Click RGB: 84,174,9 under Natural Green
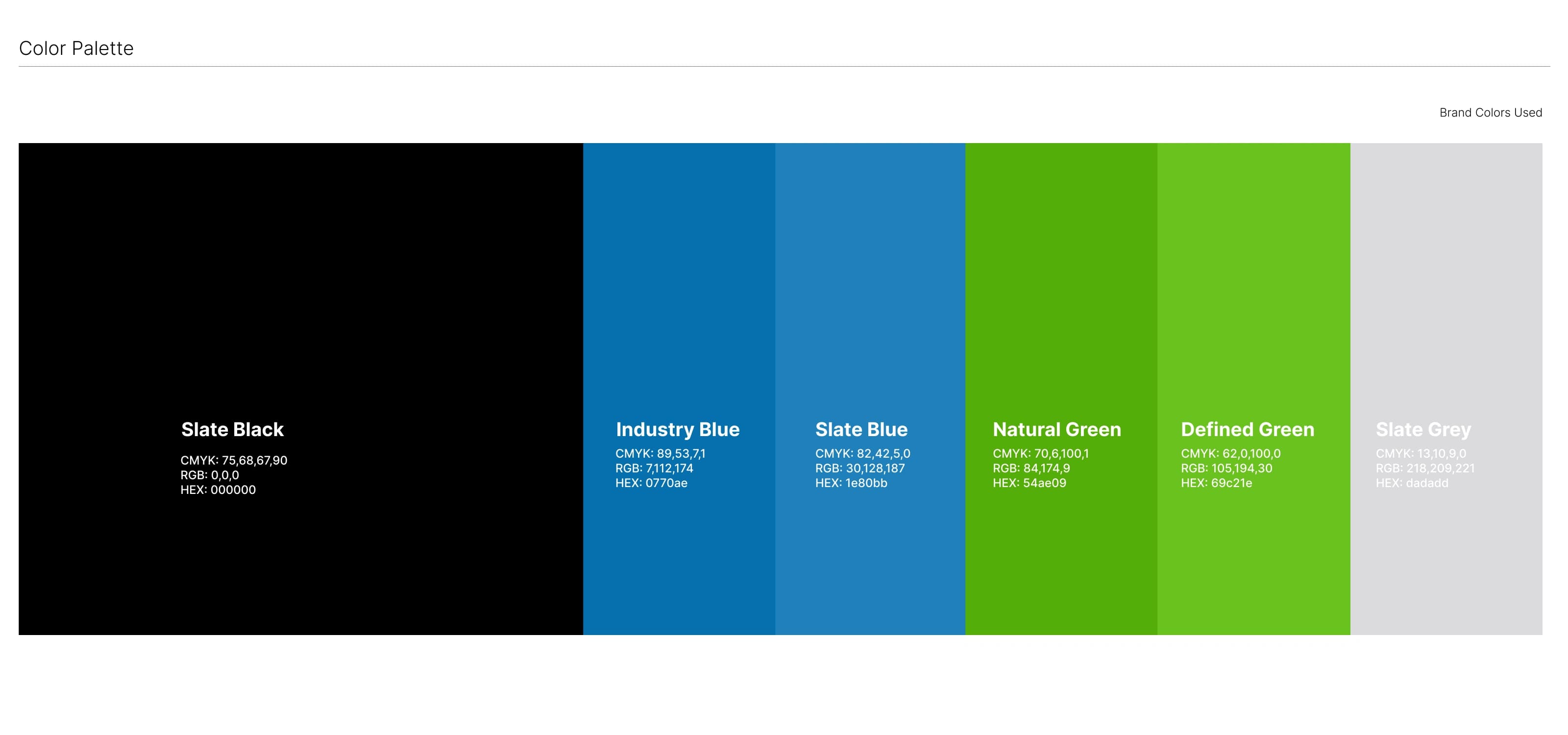This screenshot has width=1568, height=735. tap(1031, 468)
